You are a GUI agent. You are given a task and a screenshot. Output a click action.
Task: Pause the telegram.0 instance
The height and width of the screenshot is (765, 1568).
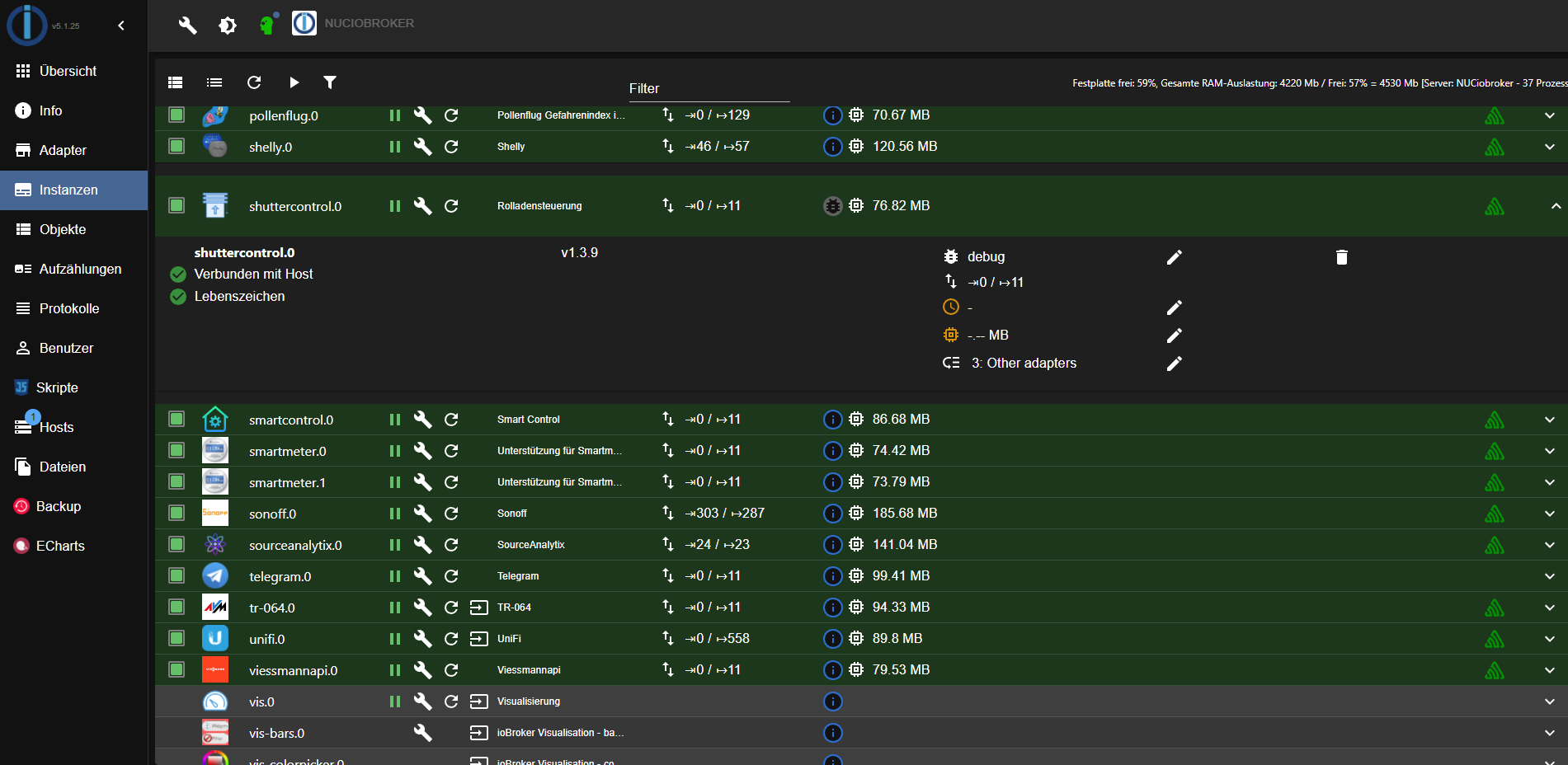tap(395, 576)
